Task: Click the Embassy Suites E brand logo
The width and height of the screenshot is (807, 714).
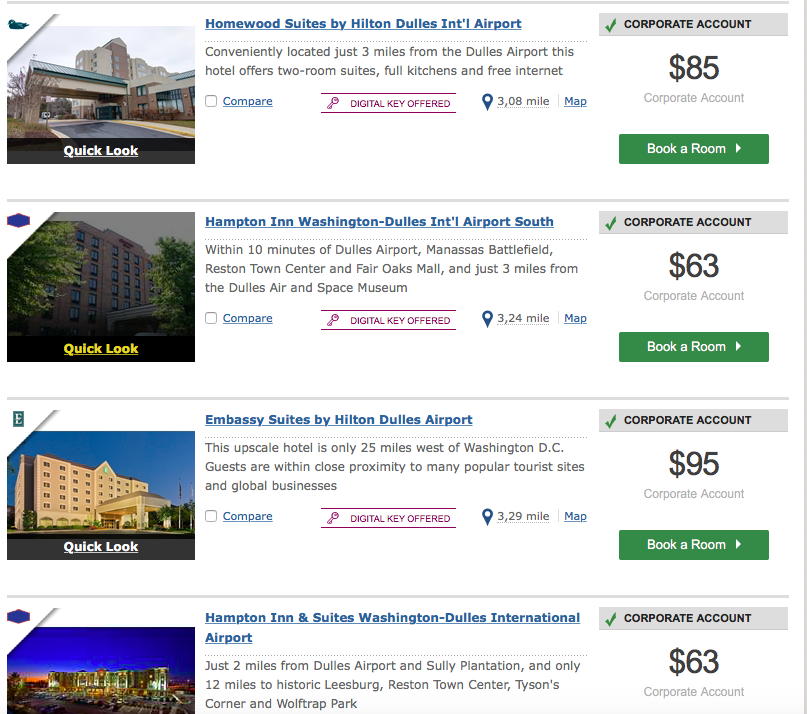Action: tap(19, 419)
